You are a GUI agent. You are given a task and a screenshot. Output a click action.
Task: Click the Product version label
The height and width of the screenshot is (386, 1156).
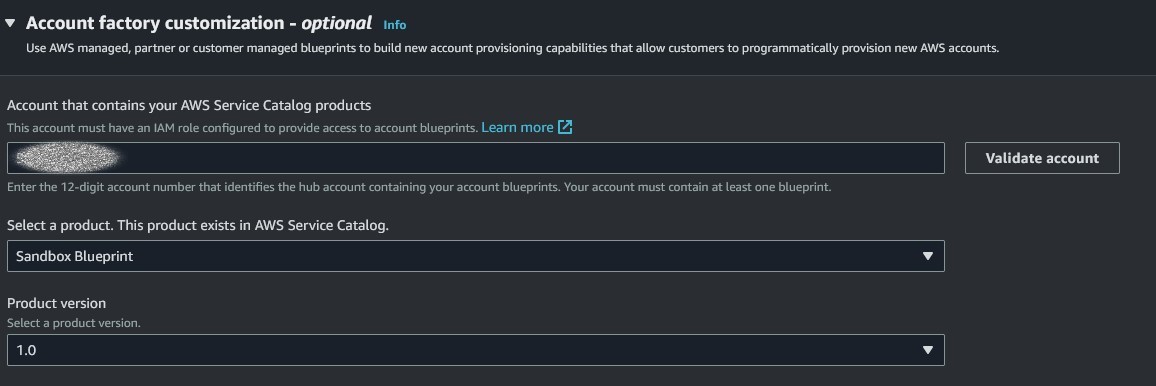coord(56,303)
